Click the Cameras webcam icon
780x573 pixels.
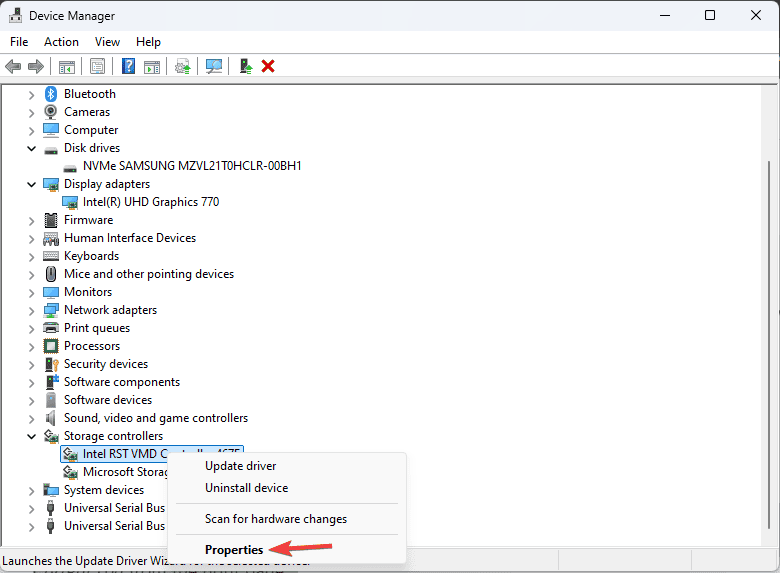coord(51,112)
